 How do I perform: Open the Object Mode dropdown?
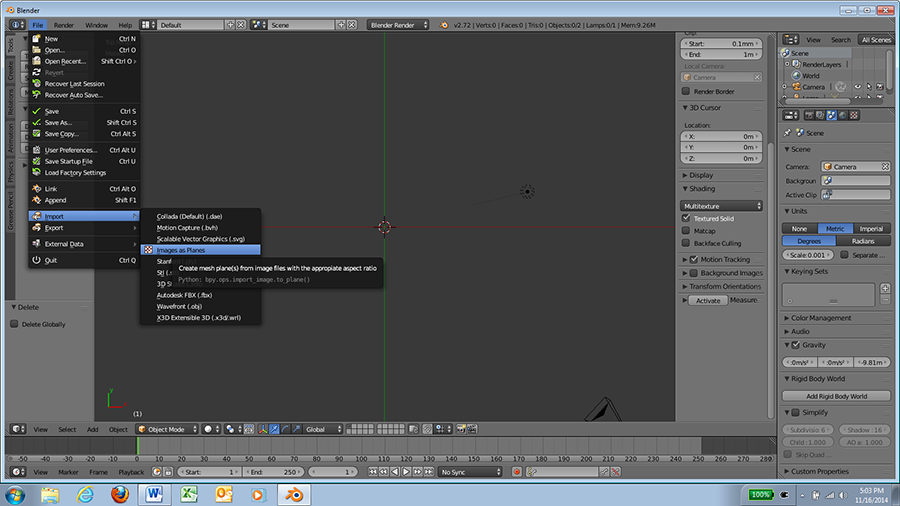(x=167, y=429)
